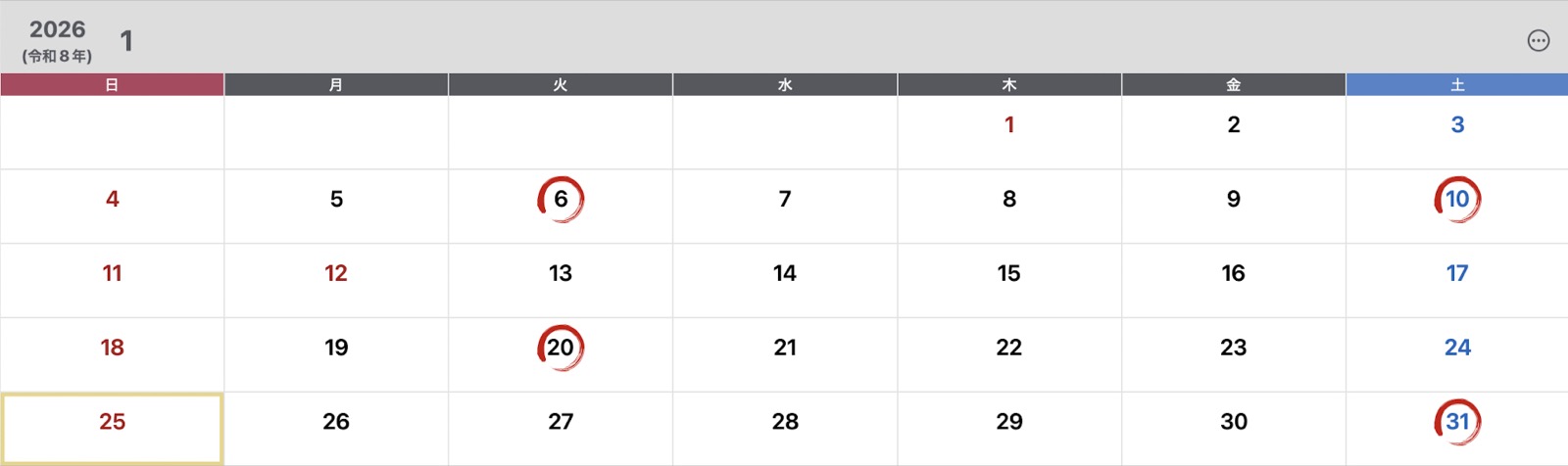Screen dimensions: 1568x466
Task: Select Friday date 16
Action: [x=1233, y=274]
